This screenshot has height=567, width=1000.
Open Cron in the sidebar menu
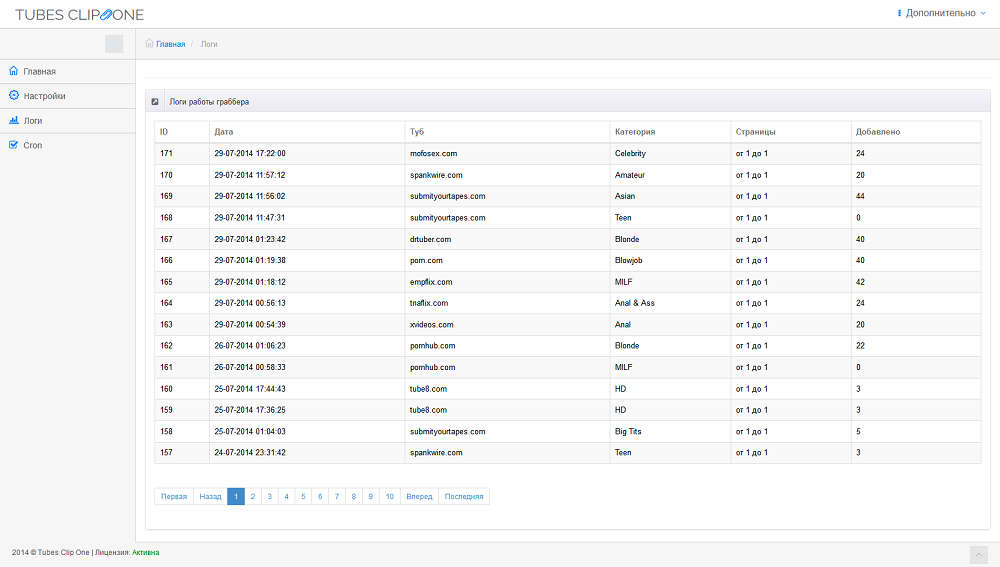[x=33, y=145]
